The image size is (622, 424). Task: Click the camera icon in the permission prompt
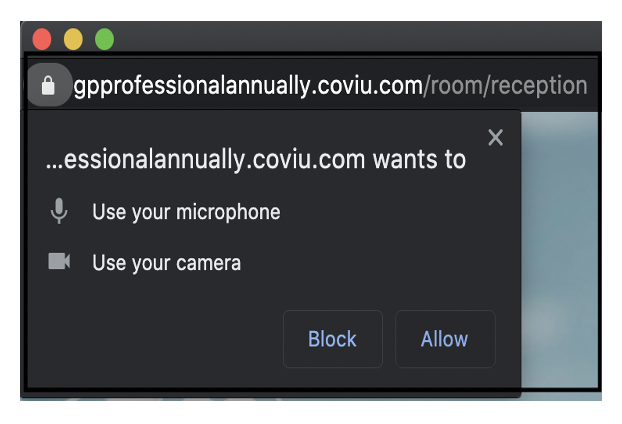(x=59, y=263)
